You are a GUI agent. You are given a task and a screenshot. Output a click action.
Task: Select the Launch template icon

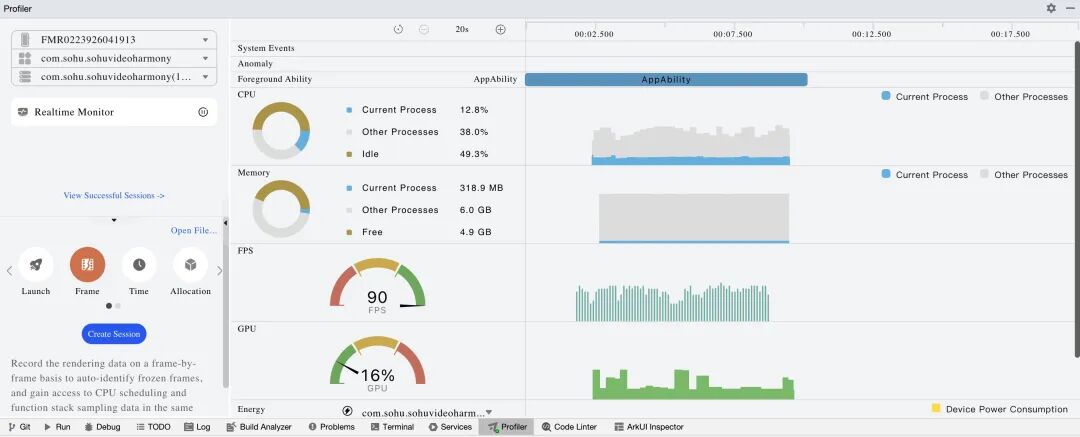[36, 265]
